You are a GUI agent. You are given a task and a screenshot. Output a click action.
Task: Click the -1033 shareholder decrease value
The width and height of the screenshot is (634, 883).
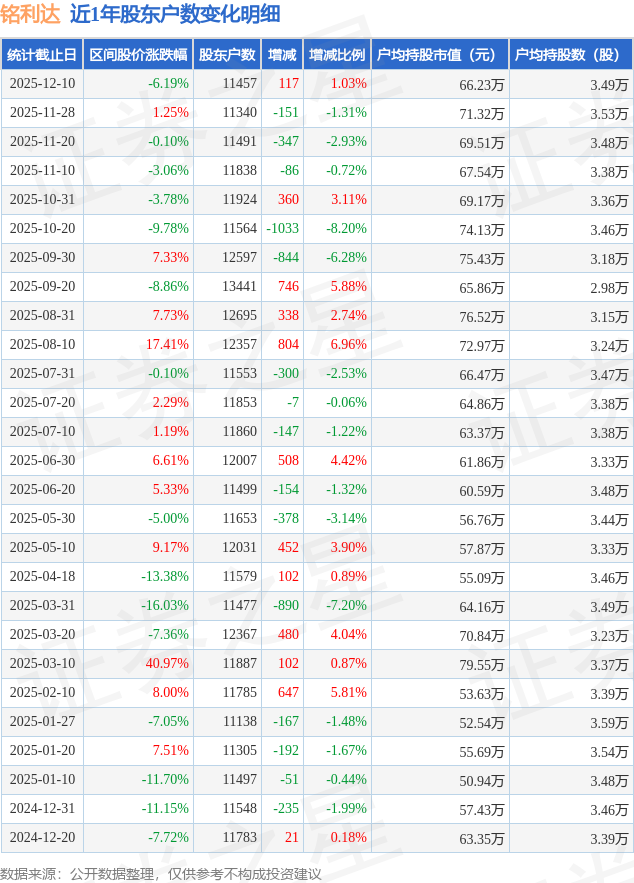click(x=283, y=229)
